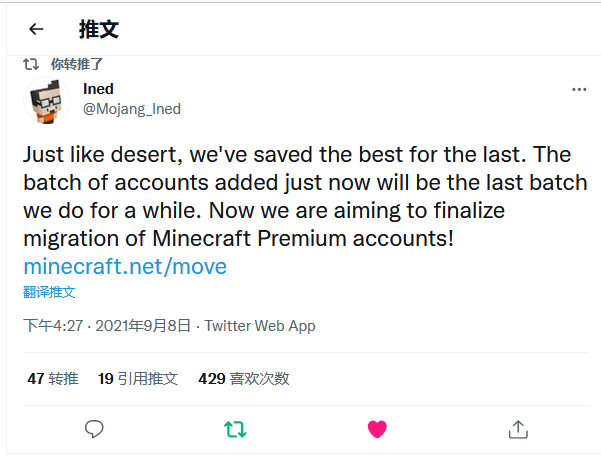This screenshot has width=601, height=456.
Task: Open the @Mojang_Ined handle
Action: (132, 109)
